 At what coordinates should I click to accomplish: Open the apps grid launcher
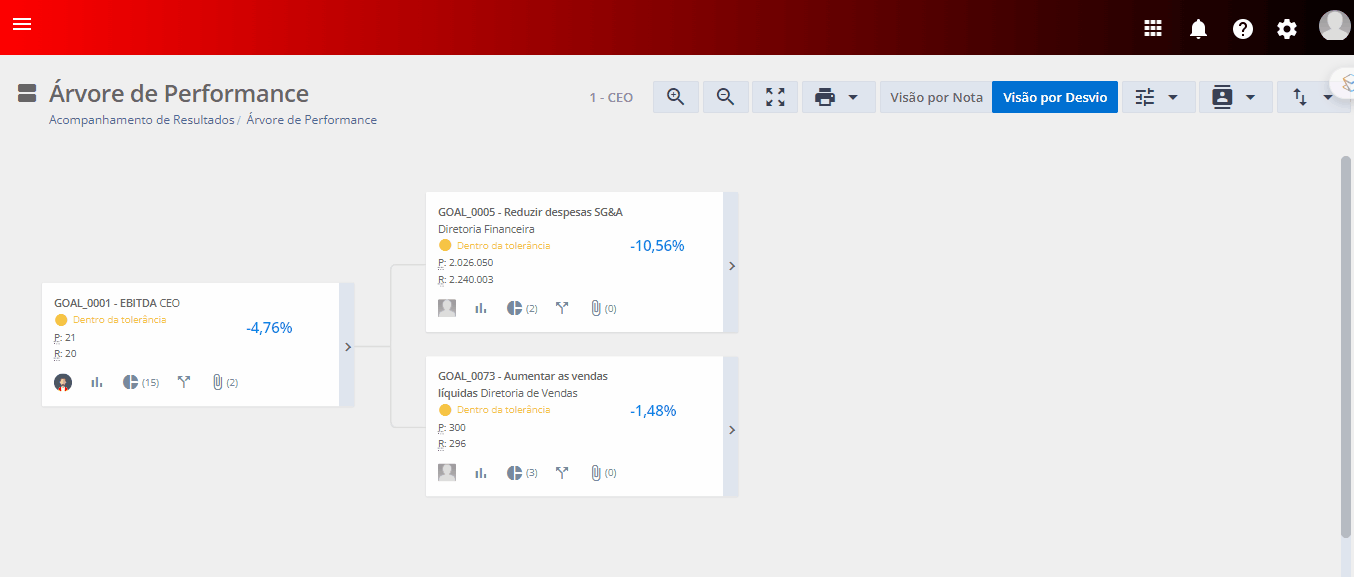[x=1153, y=29]
